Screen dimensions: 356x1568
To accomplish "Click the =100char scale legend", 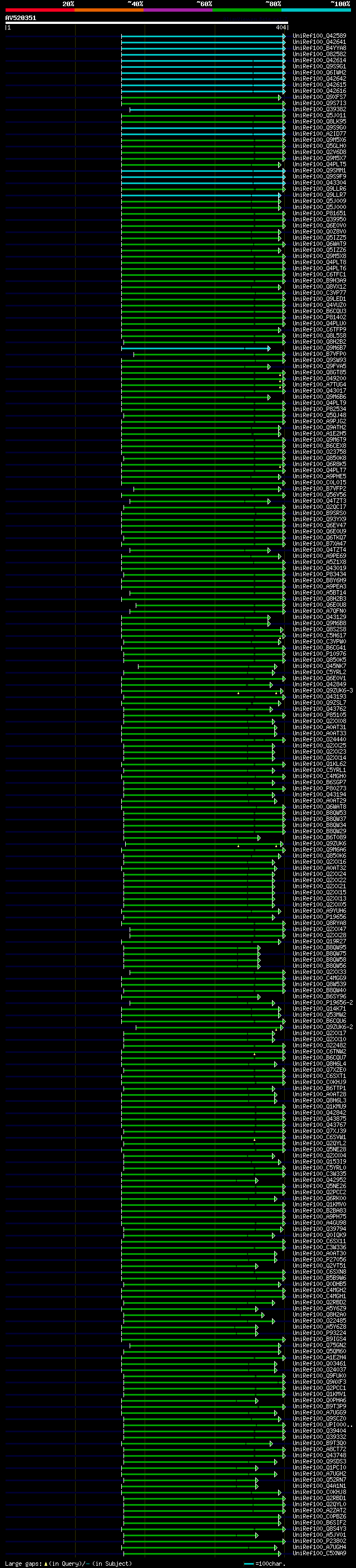I will point(265,1563).
